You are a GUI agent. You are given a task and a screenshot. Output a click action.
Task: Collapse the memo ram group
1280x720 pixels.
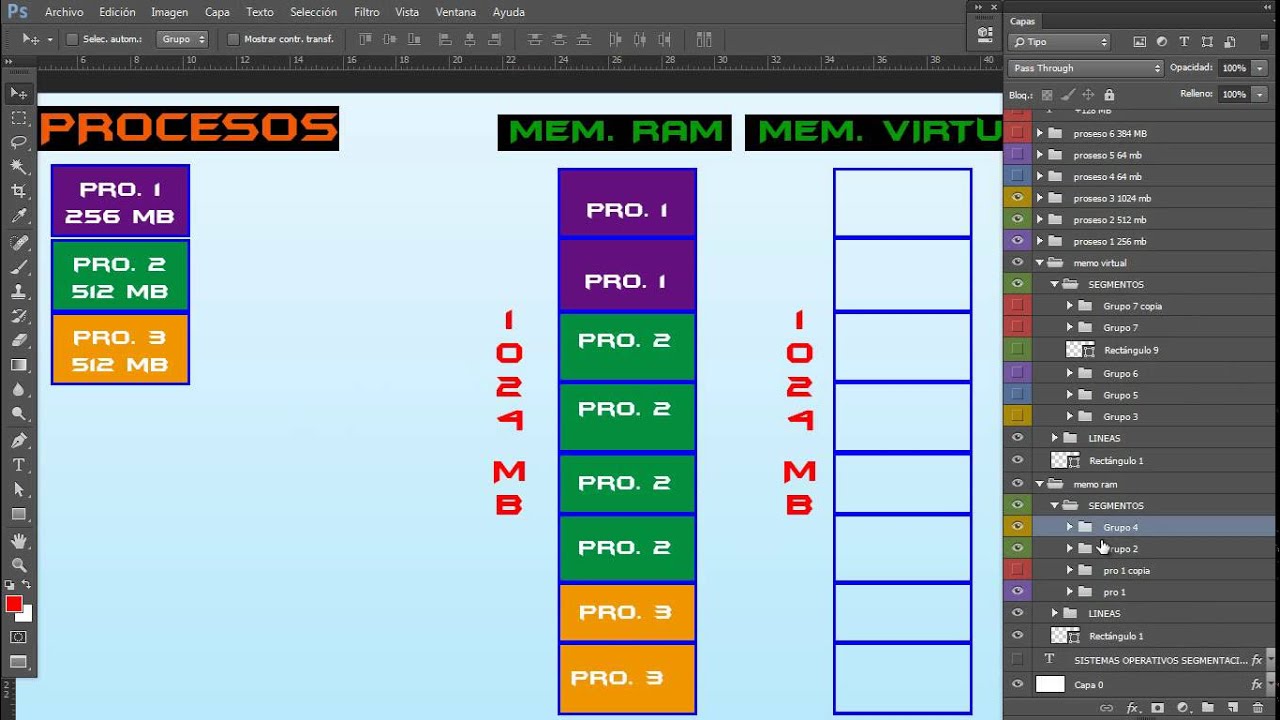pos(1040,484)
